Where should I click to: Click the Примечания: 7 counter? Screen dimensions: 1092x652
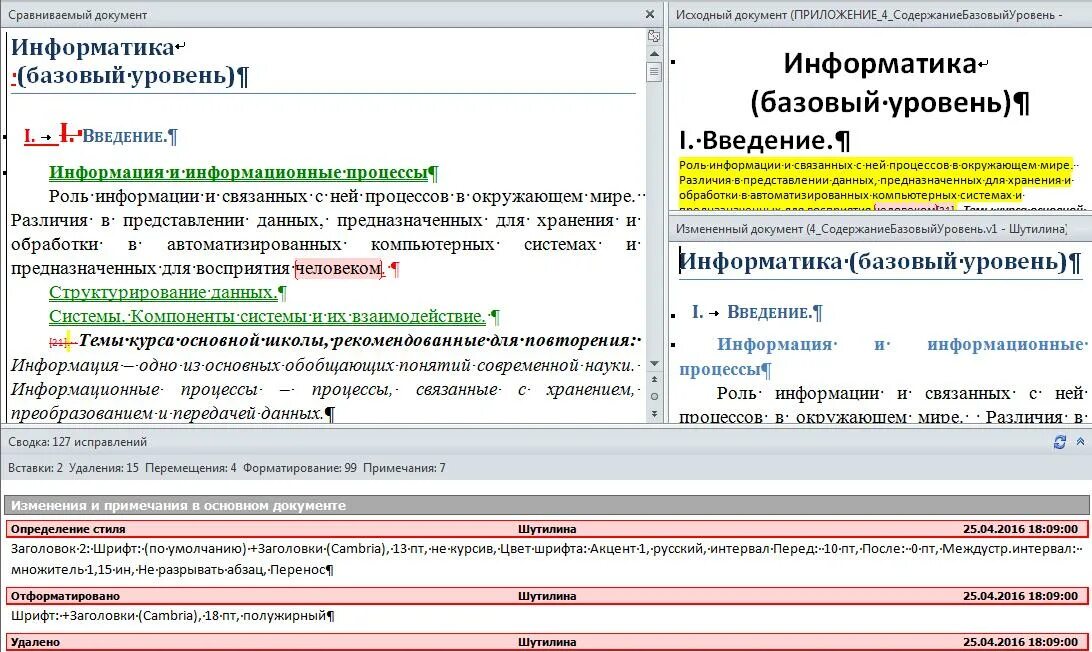pos(404,467)
